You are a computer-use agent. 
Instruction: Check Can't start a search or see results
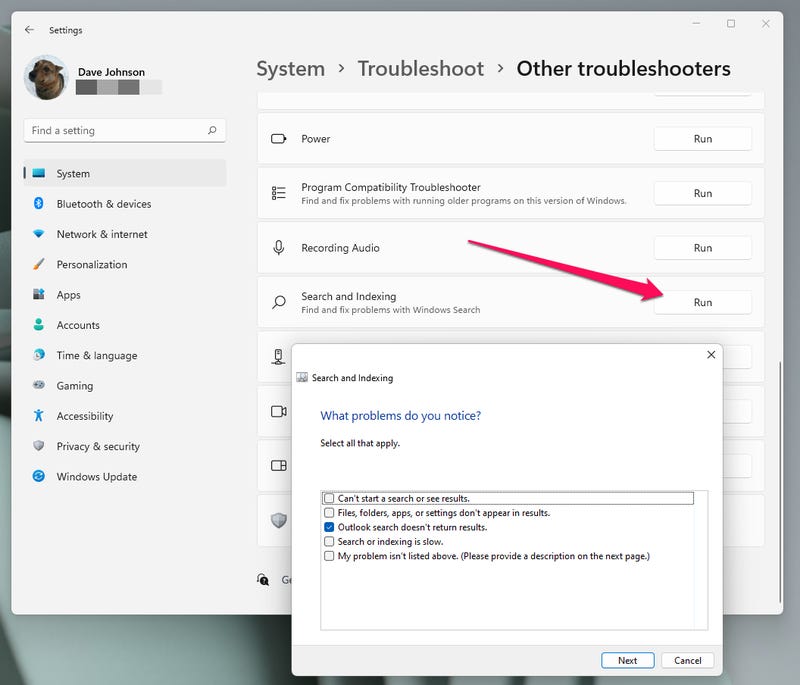(329, 498)
